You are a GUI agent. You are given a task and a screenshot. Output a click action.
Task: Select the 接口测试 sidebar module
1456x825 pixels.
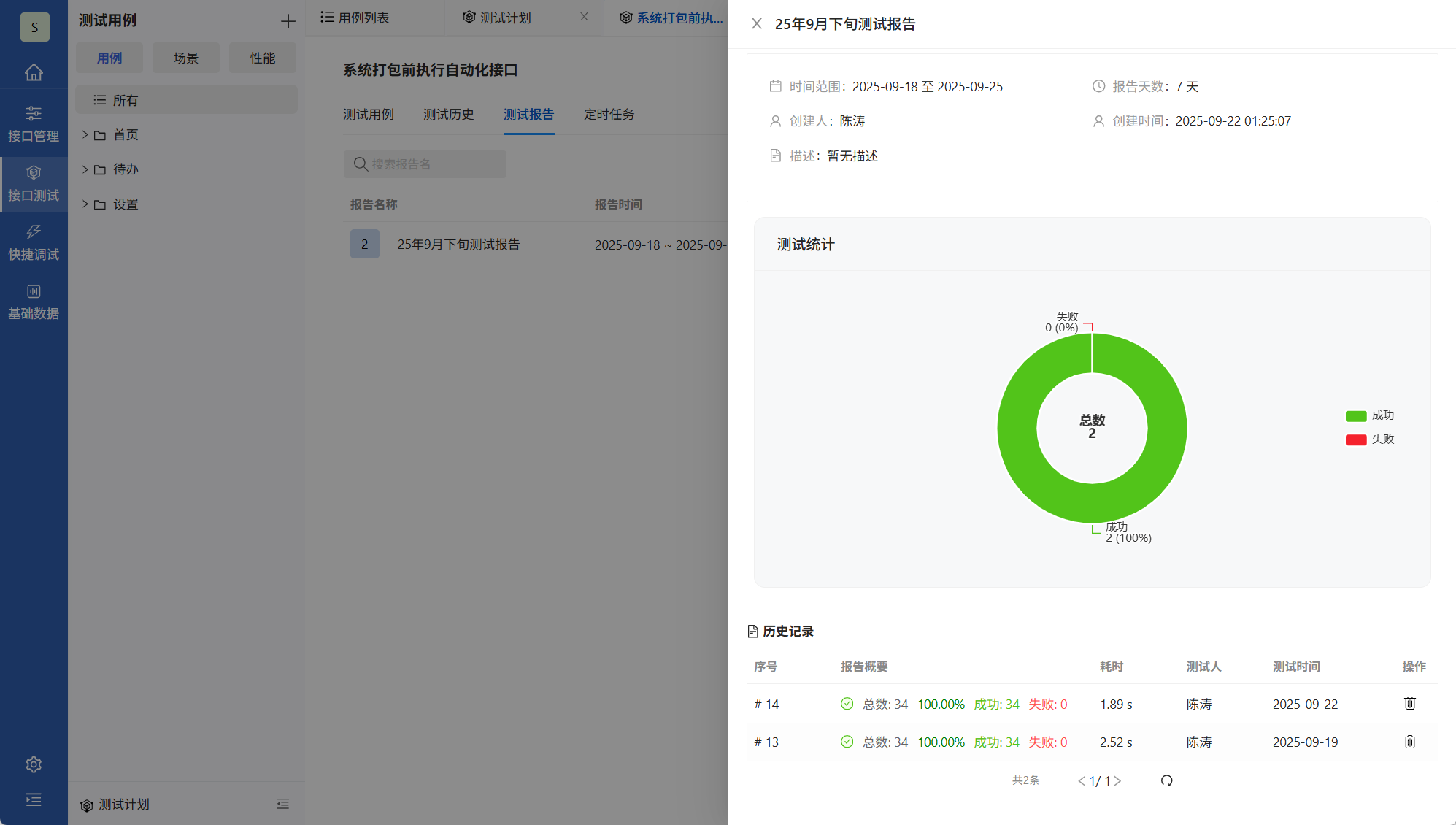[34, 183]
